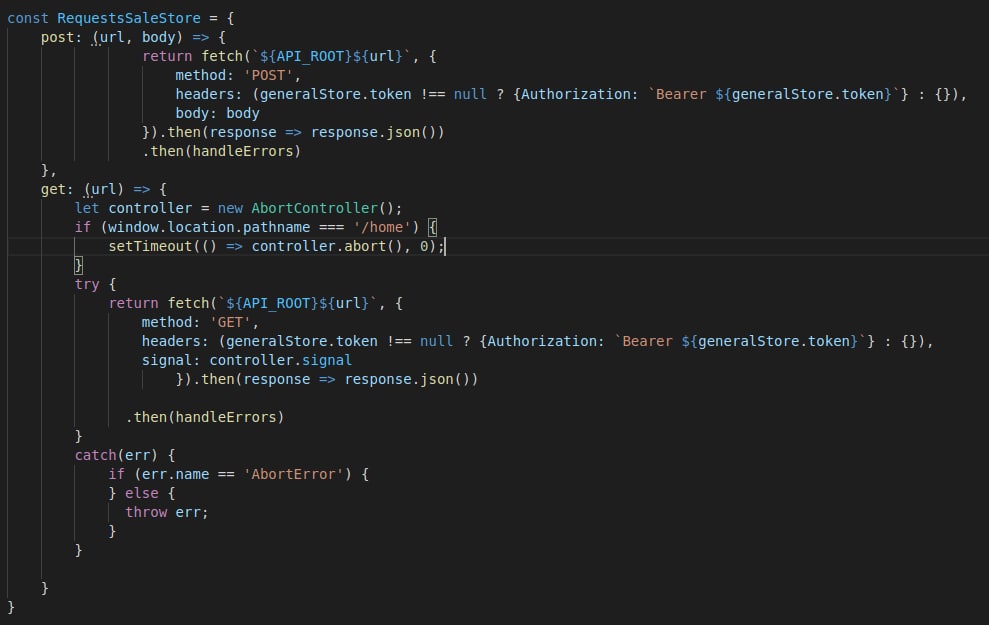
Task: Click the 'post:' property key
Action: point(61,37)
